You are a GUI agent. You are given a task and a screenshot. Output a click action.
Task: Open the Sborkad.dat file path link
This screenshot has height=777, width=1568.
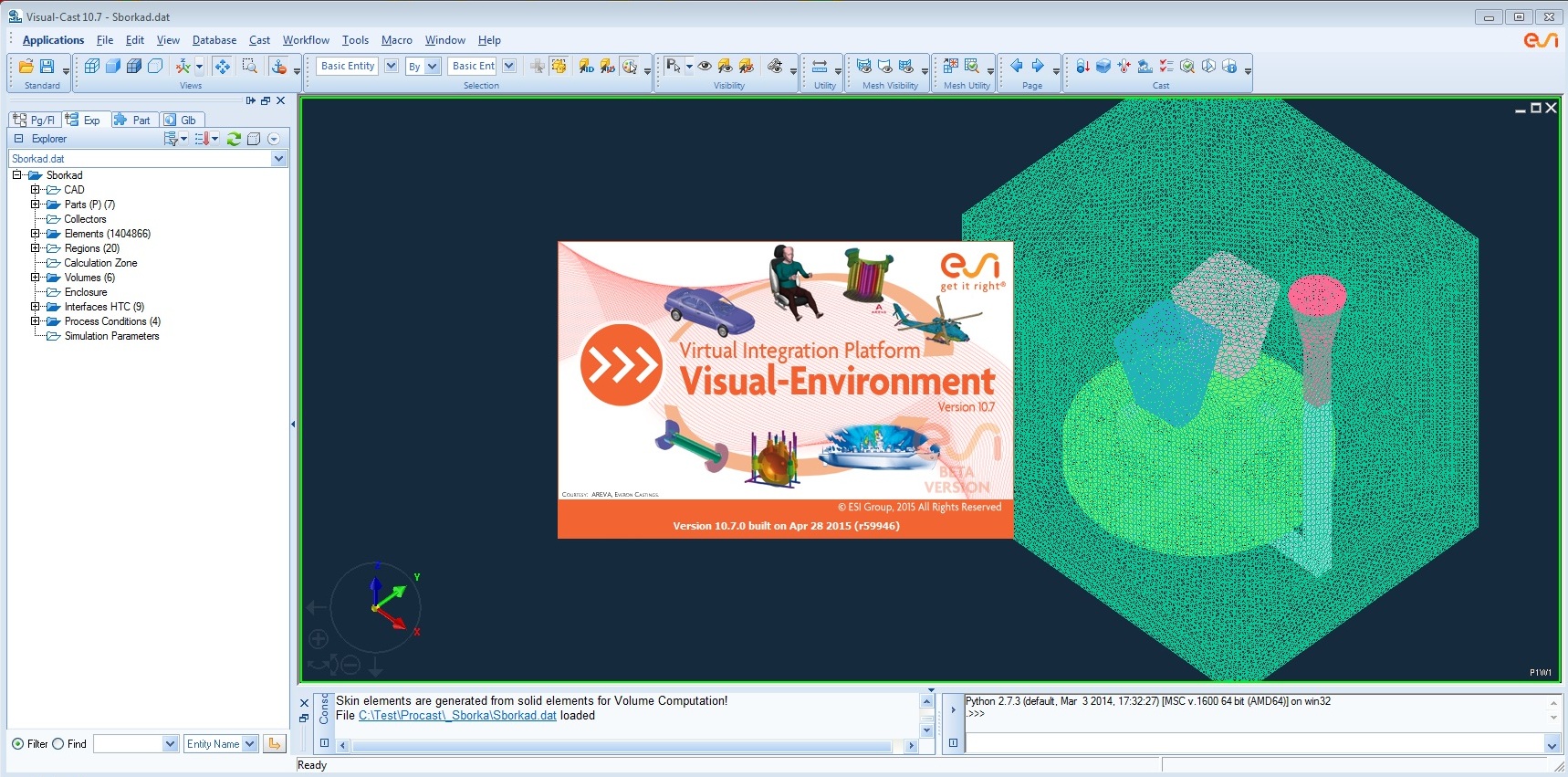tap(457, 716)
